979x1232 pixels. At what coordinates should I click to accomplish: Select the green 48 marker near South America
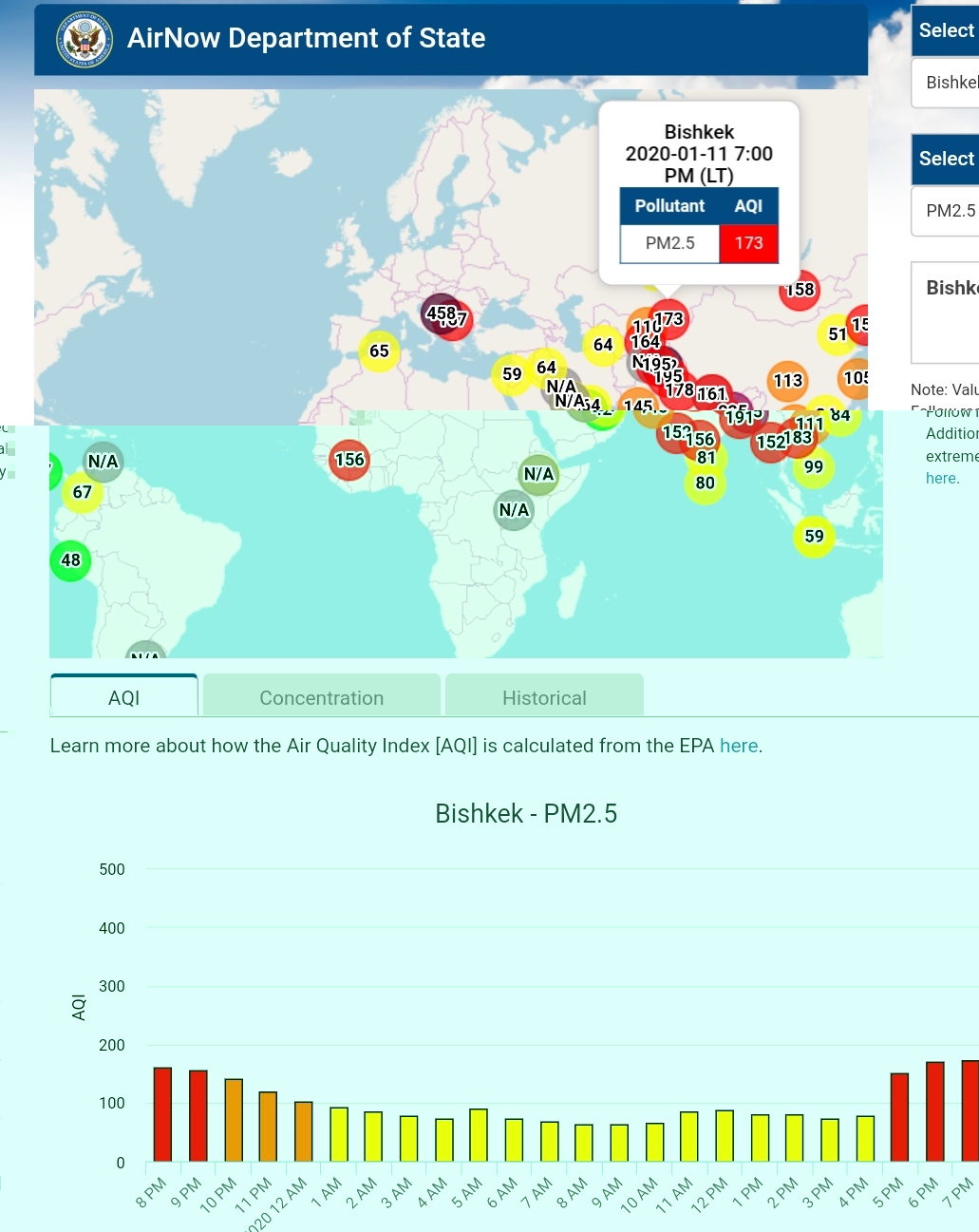tap(70, 560)
